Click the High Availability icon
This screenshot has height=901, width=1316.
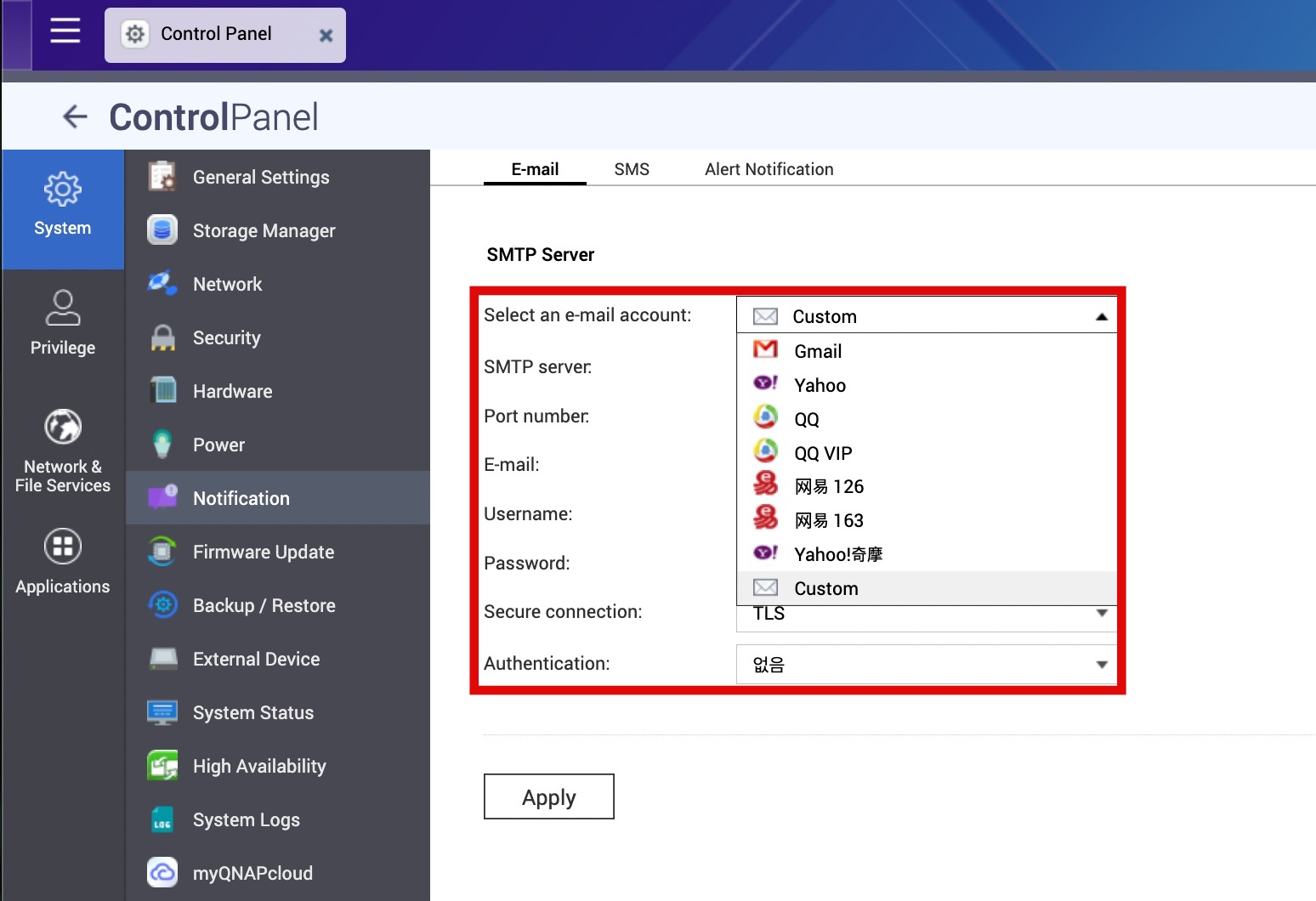coord(162,766)
